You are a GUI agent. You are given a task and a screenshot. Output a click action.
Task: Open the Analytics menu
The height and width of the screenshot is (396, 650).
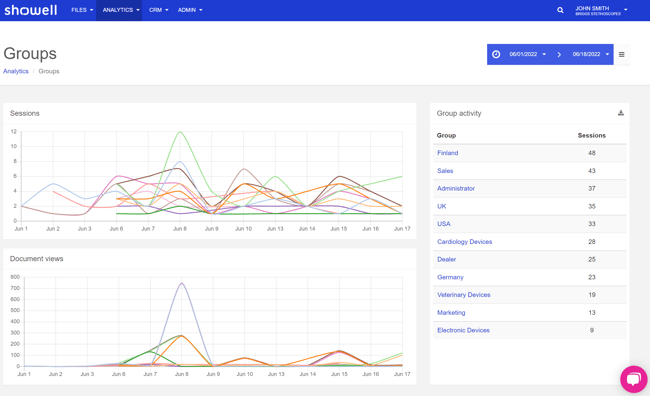click(121, 10)
